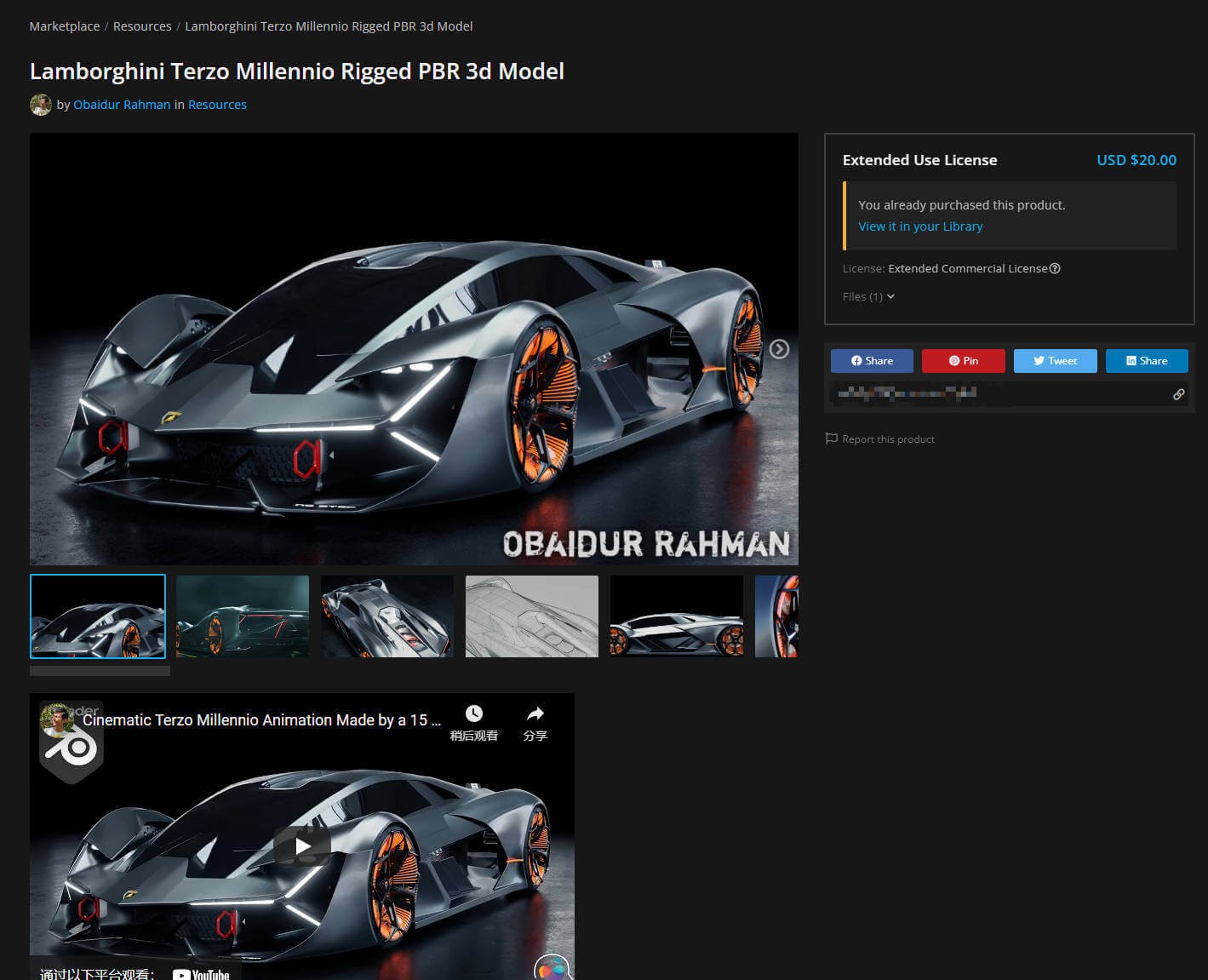This screenshot has width=1208, height=980.
Task: Open the Marketplace breadcrumb link
Action: (x=65, y=26)
